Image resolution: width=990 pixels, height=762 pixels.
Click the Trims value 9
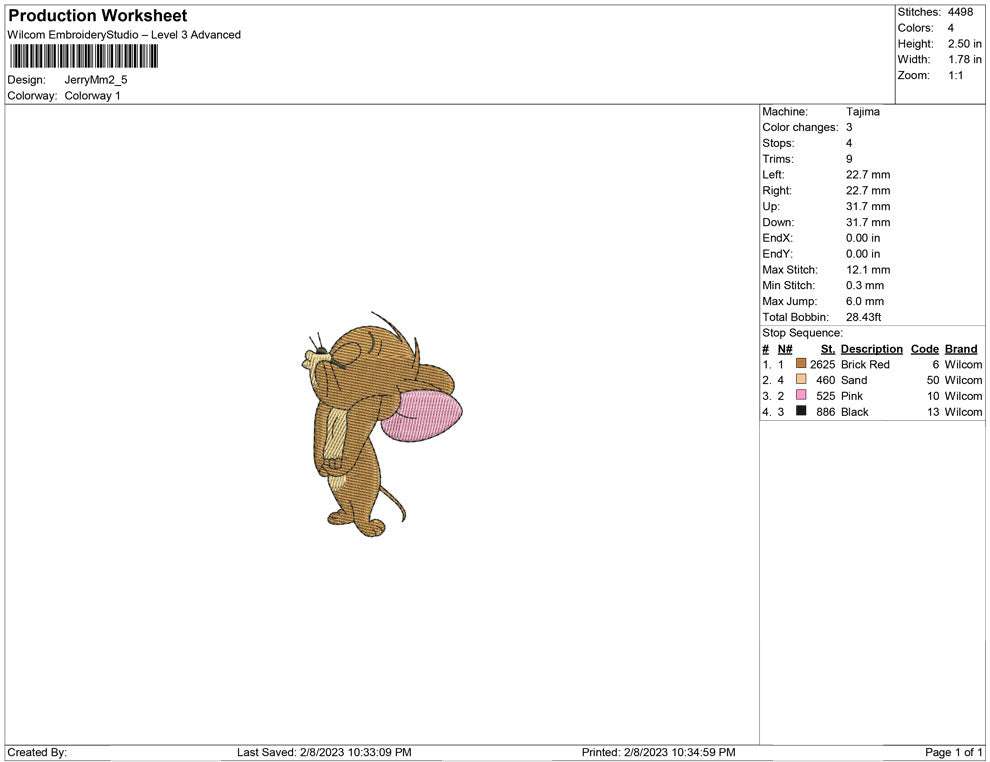tap(849, 159)
